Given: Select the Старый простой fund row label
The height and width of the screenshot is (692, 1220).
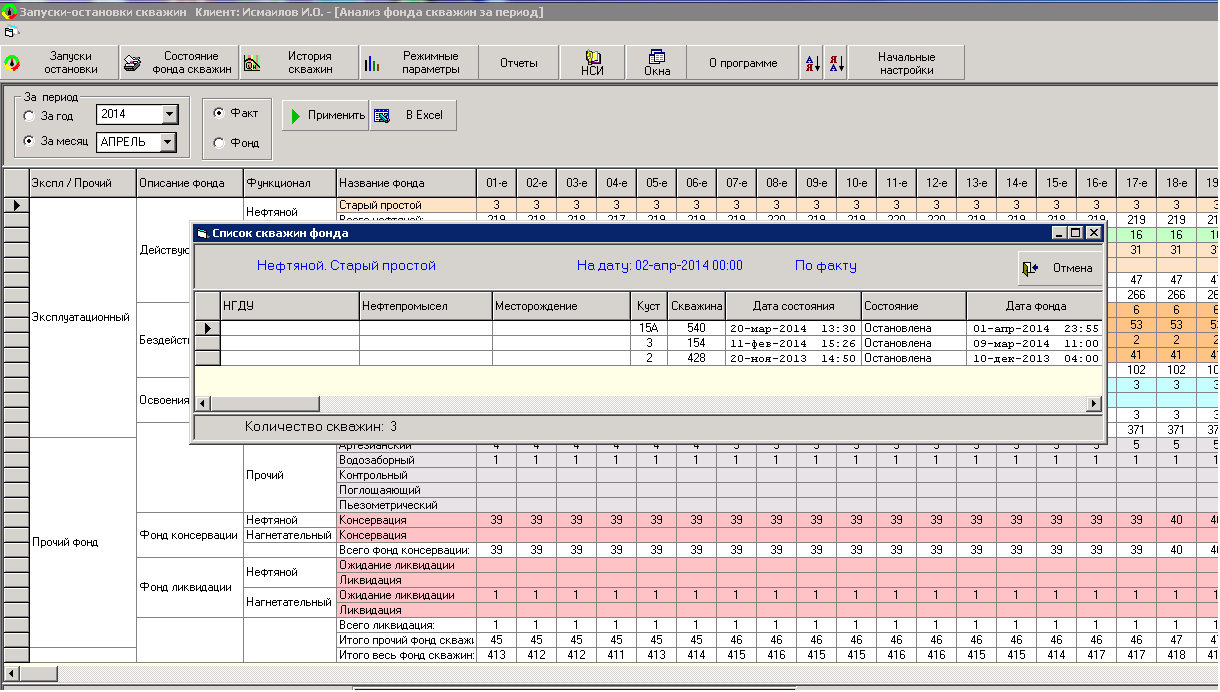Looking at the screenshot, I should click(x=406, y=205).
